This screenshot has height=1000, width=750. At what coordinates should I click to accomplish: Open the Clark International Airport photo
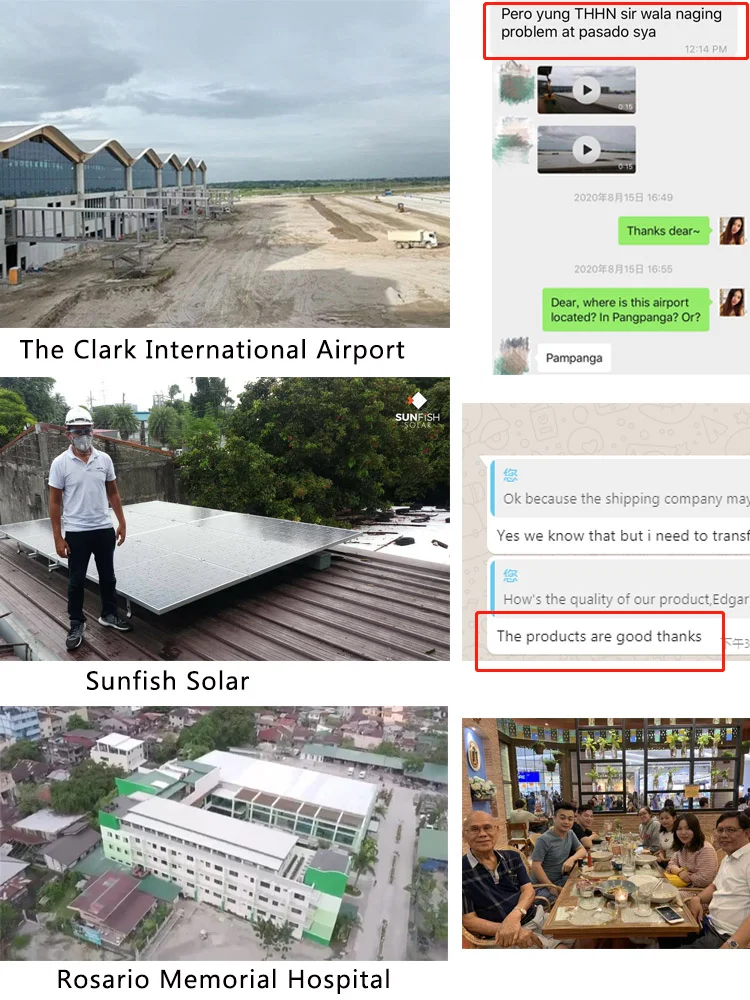[224, 164]
